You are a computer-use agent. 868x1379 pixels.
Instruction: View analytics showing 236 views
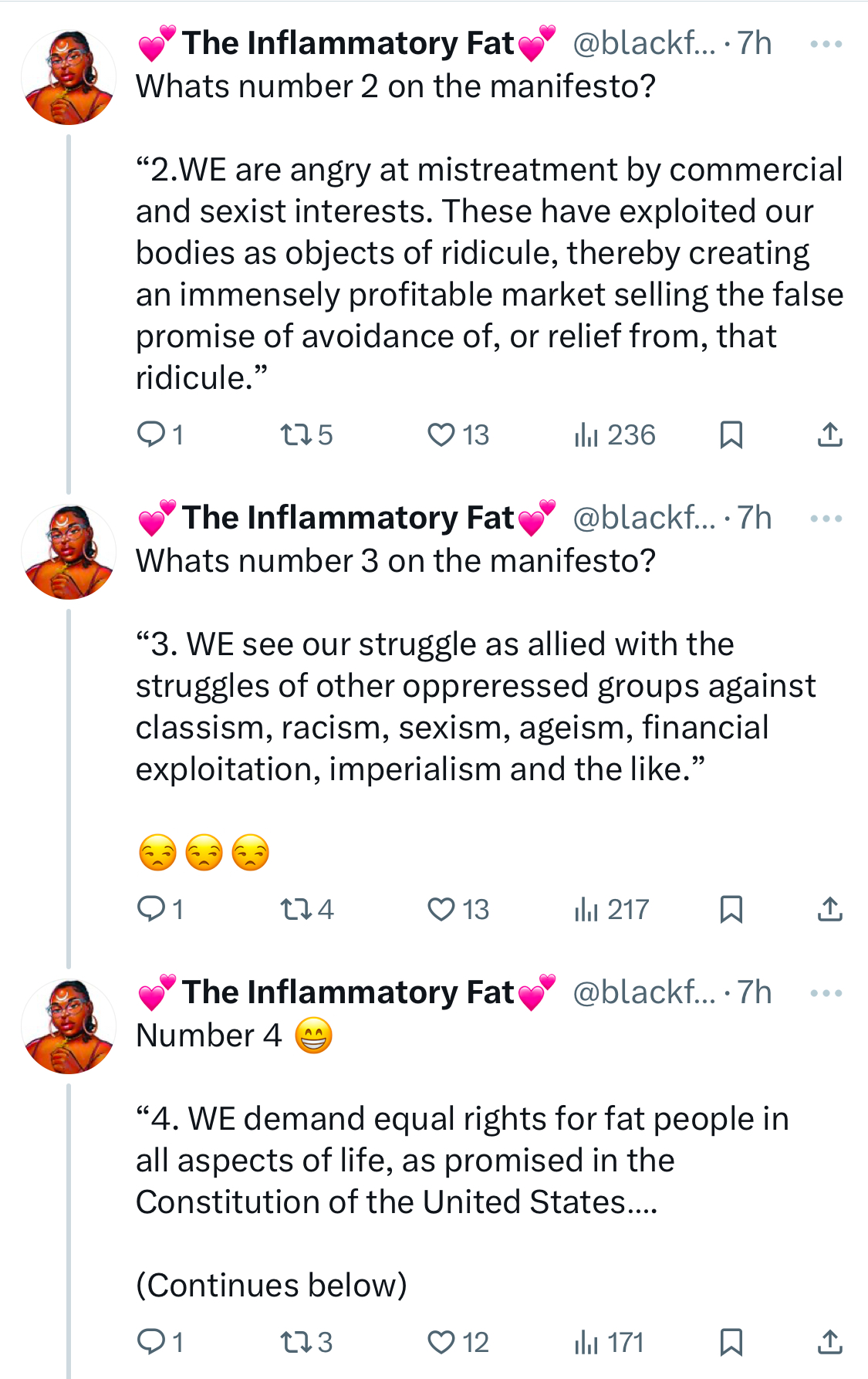coord(614,435)
